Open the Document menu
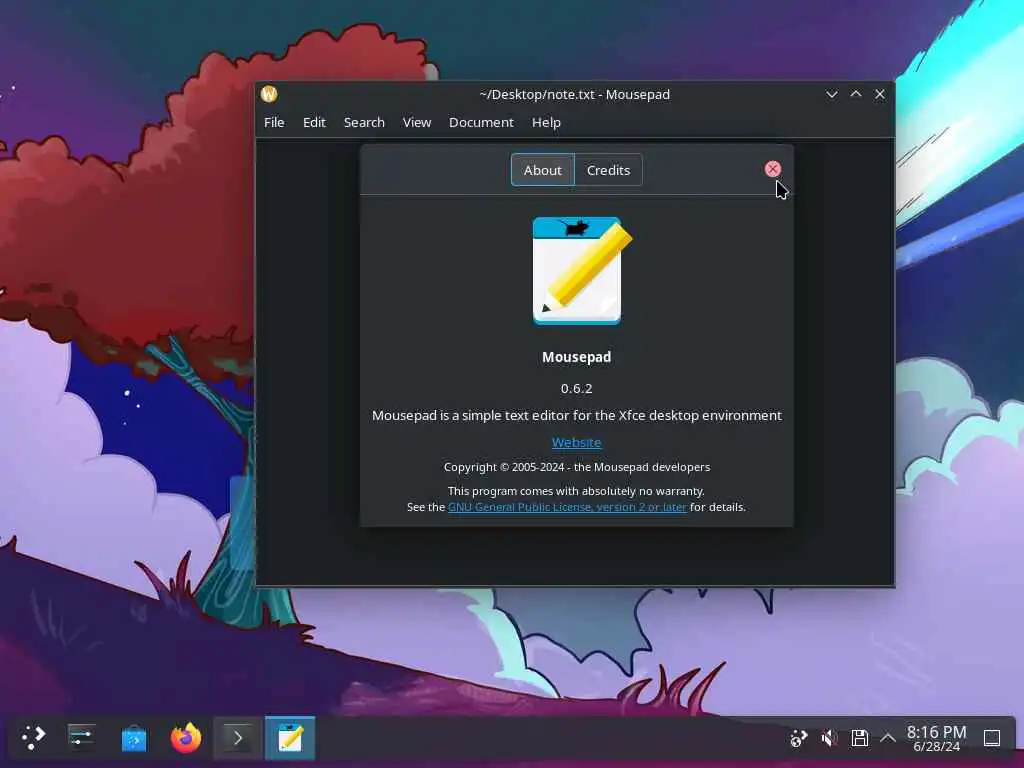 (x=481, y=123)
